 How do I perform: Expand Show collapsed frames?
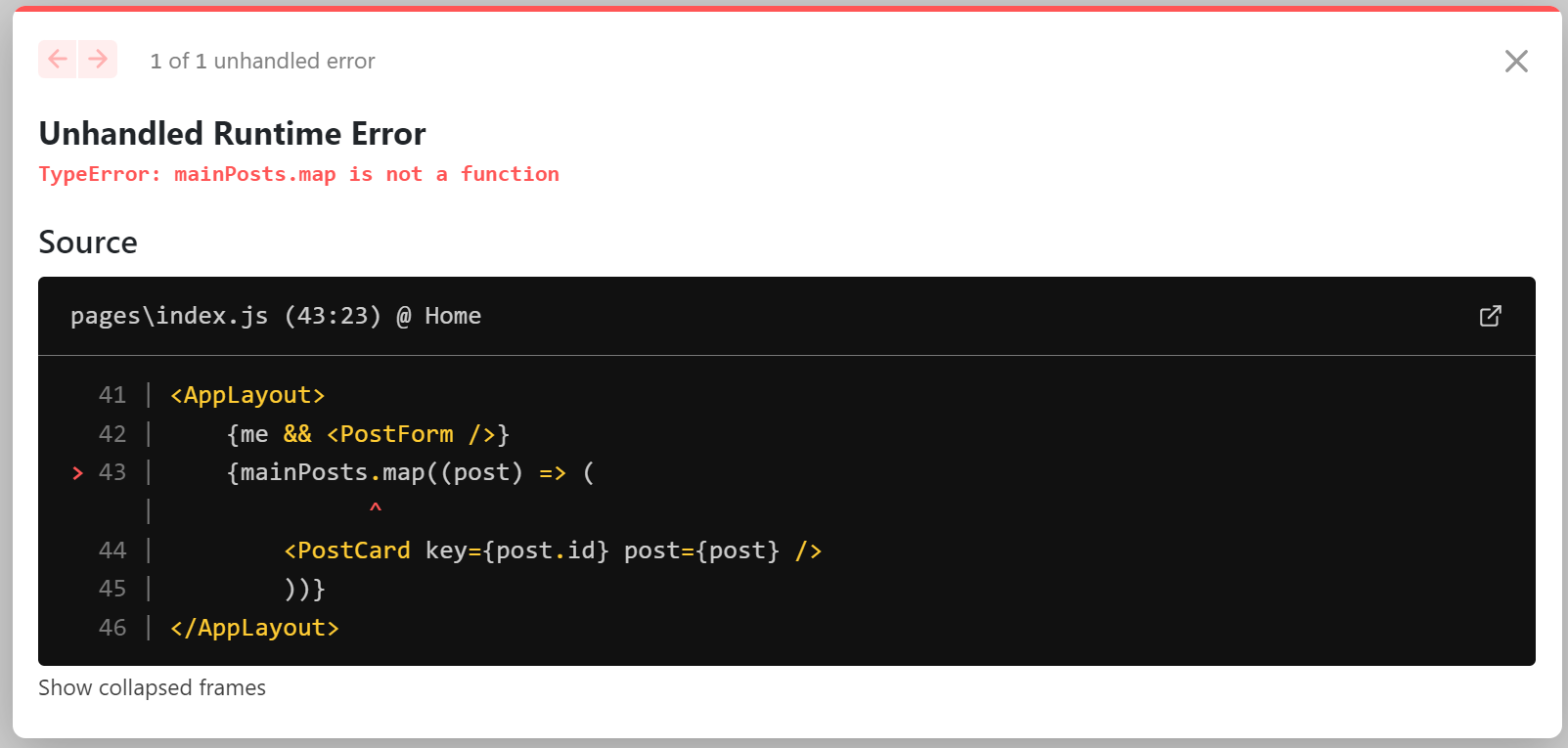152,688
